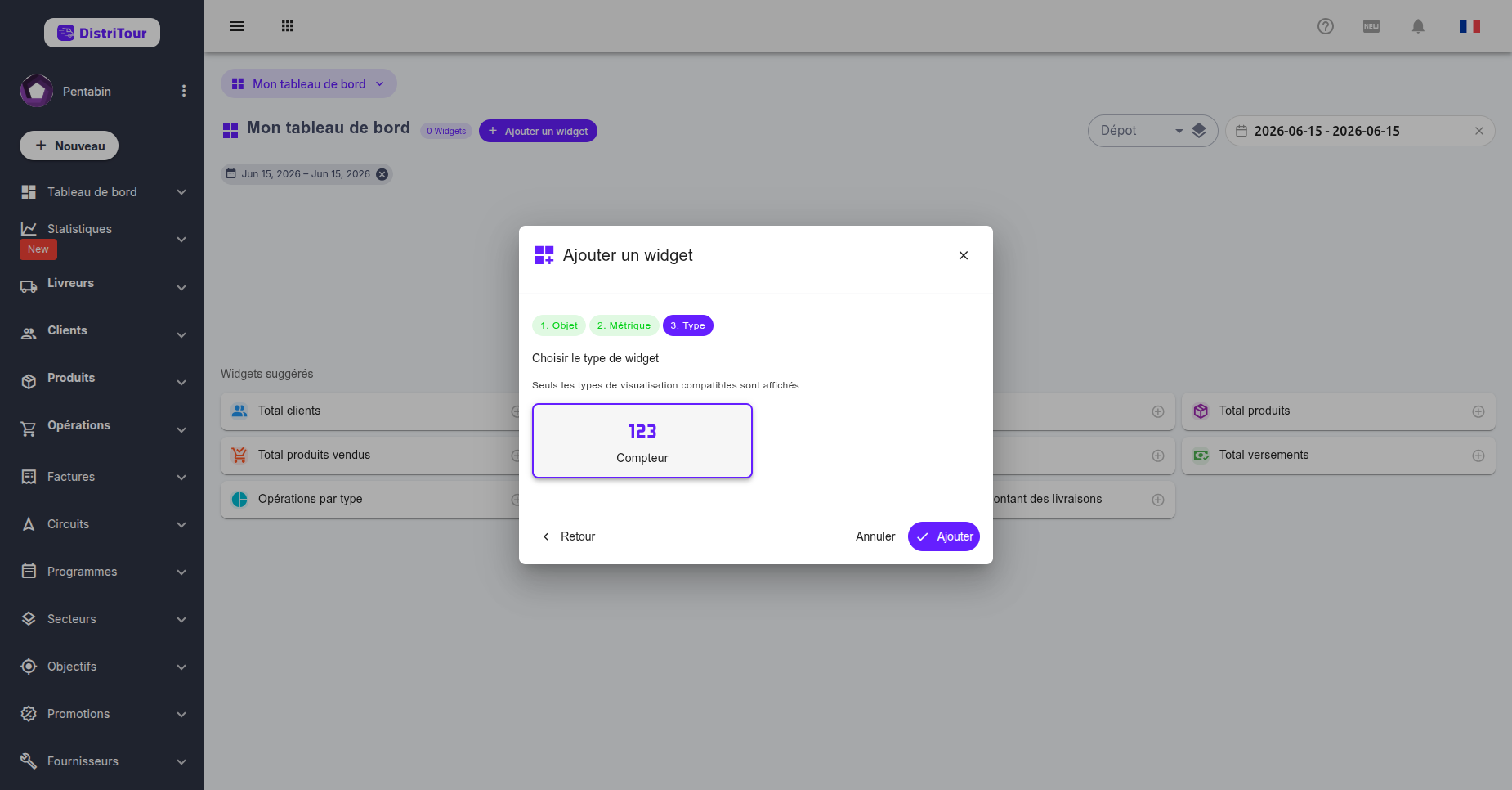Toggle the hamburger menu icon
This screenshot has width=1512, height=790.
click(237, 26)
